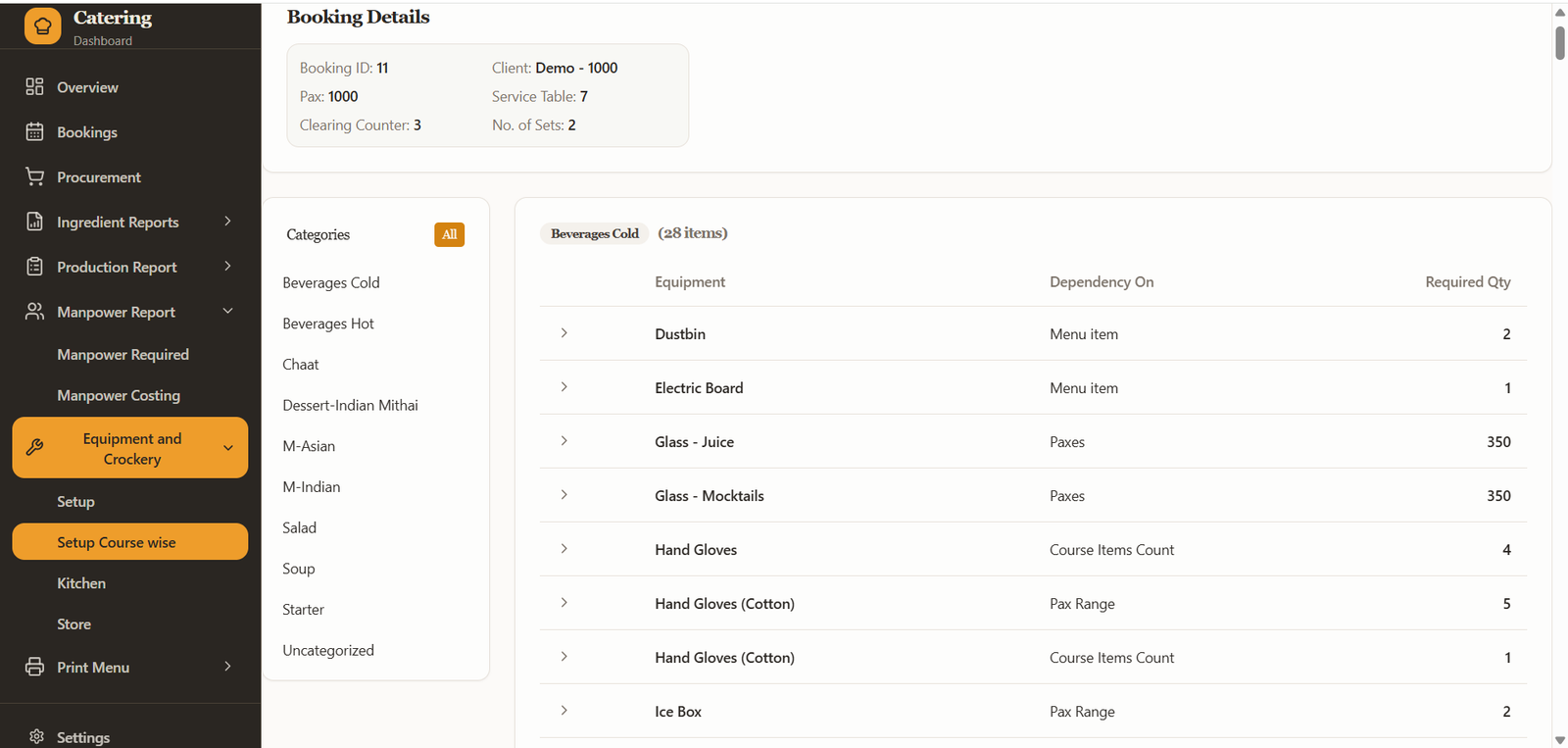Image resolution: width=1568 pixels, height=748 pixels.
Task: Click the page vertical scrollbar thumb
Action: coord(1559,43)
